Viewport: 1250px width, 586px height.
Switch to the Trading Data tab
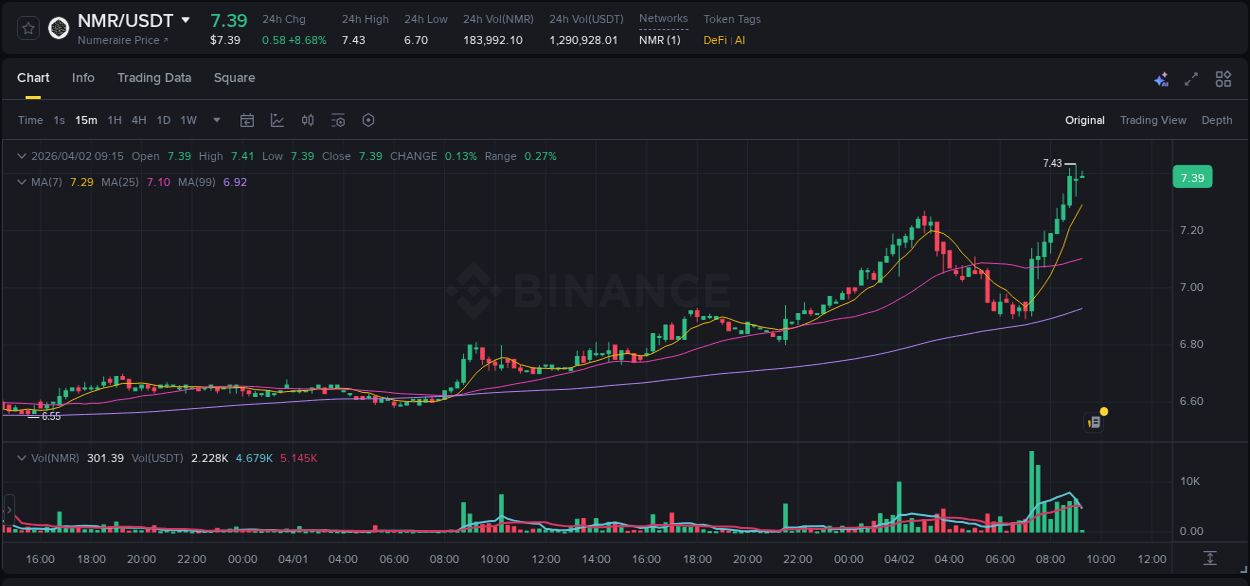[154, 78]
